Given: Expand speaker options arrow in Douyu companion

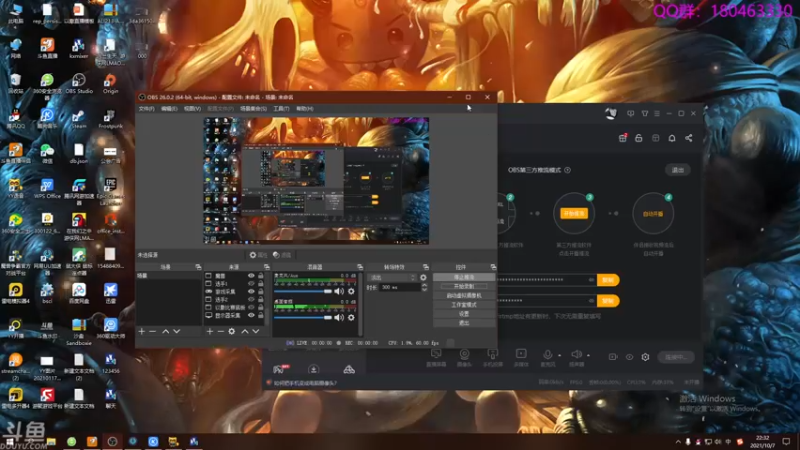Looking at the screenshot, I should (588, 355).
